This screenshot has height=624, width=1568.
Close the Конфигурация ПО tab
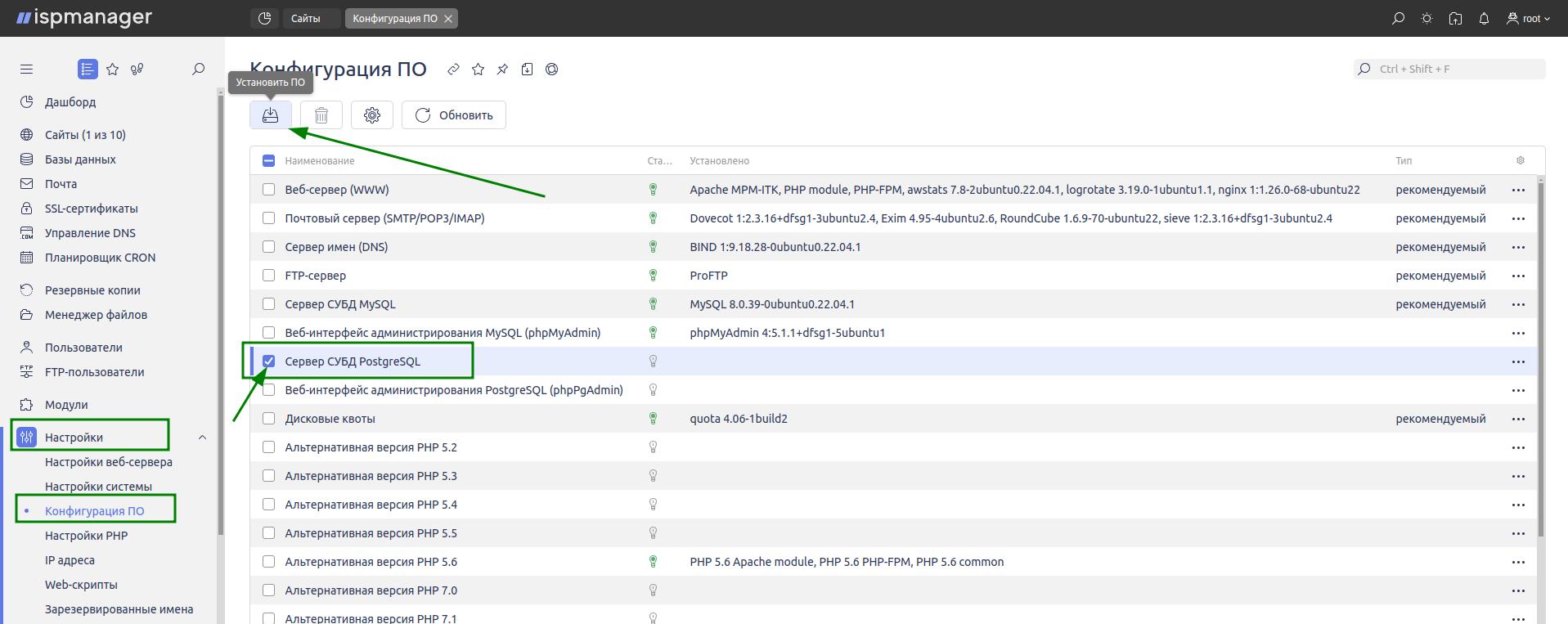448,19
